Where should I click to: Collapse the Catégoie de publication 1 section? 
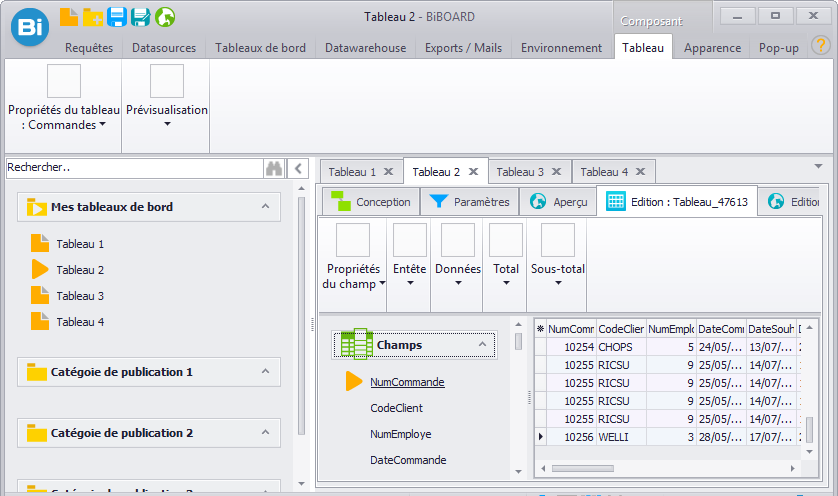point(266,371)
